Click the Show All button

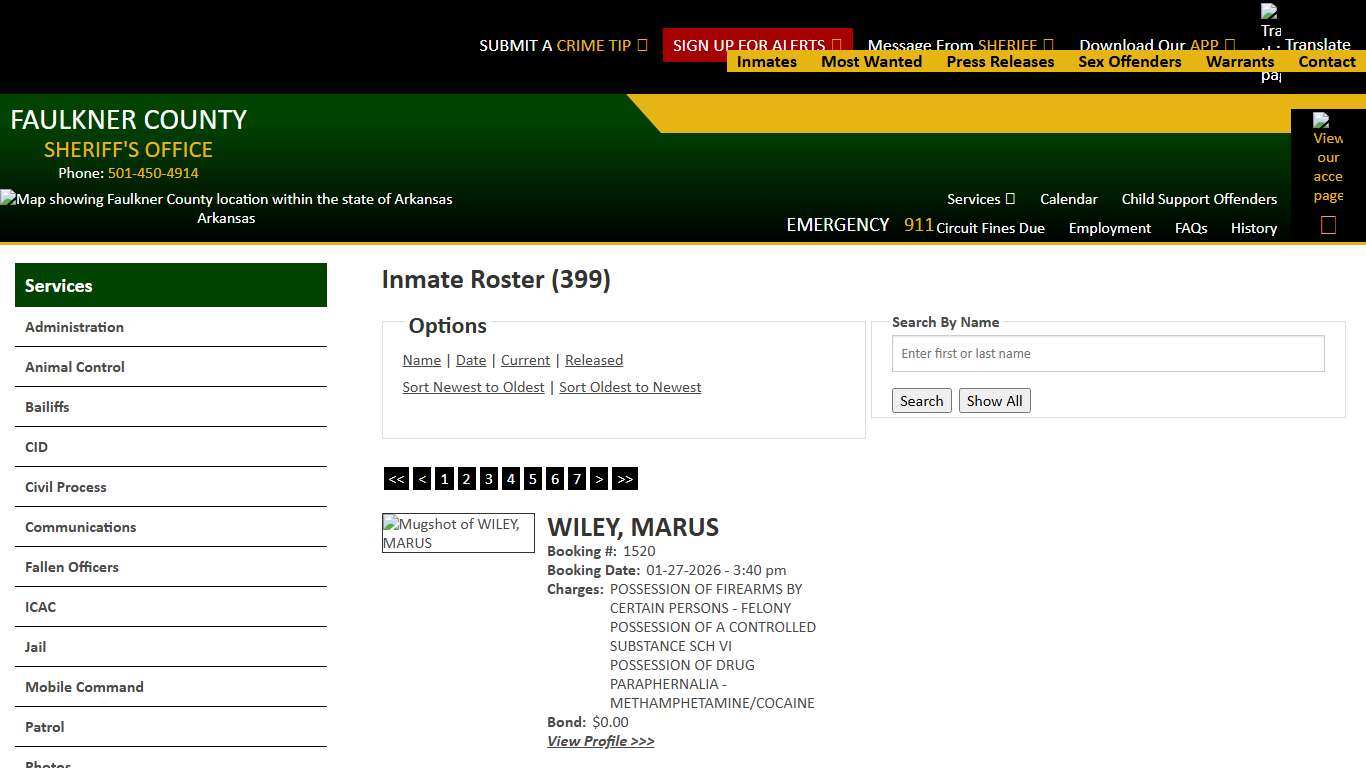click(994, 400)
